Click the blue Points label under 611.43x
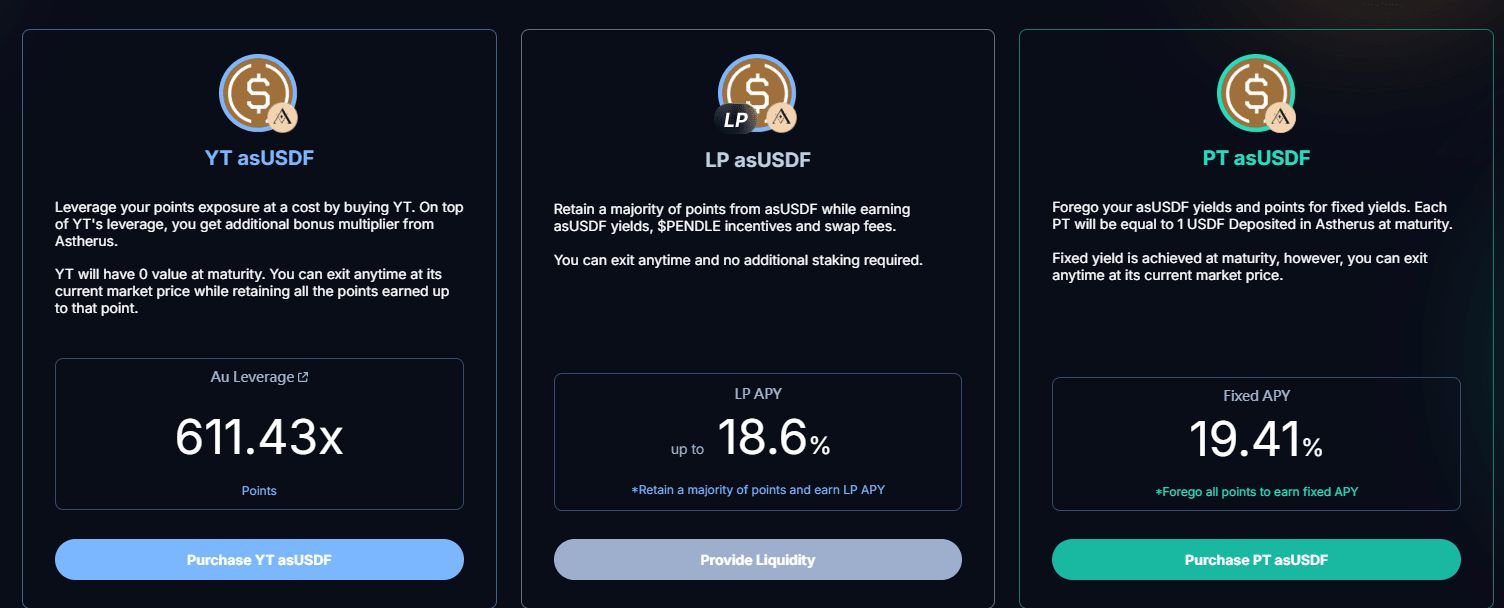 coord(259,491)
